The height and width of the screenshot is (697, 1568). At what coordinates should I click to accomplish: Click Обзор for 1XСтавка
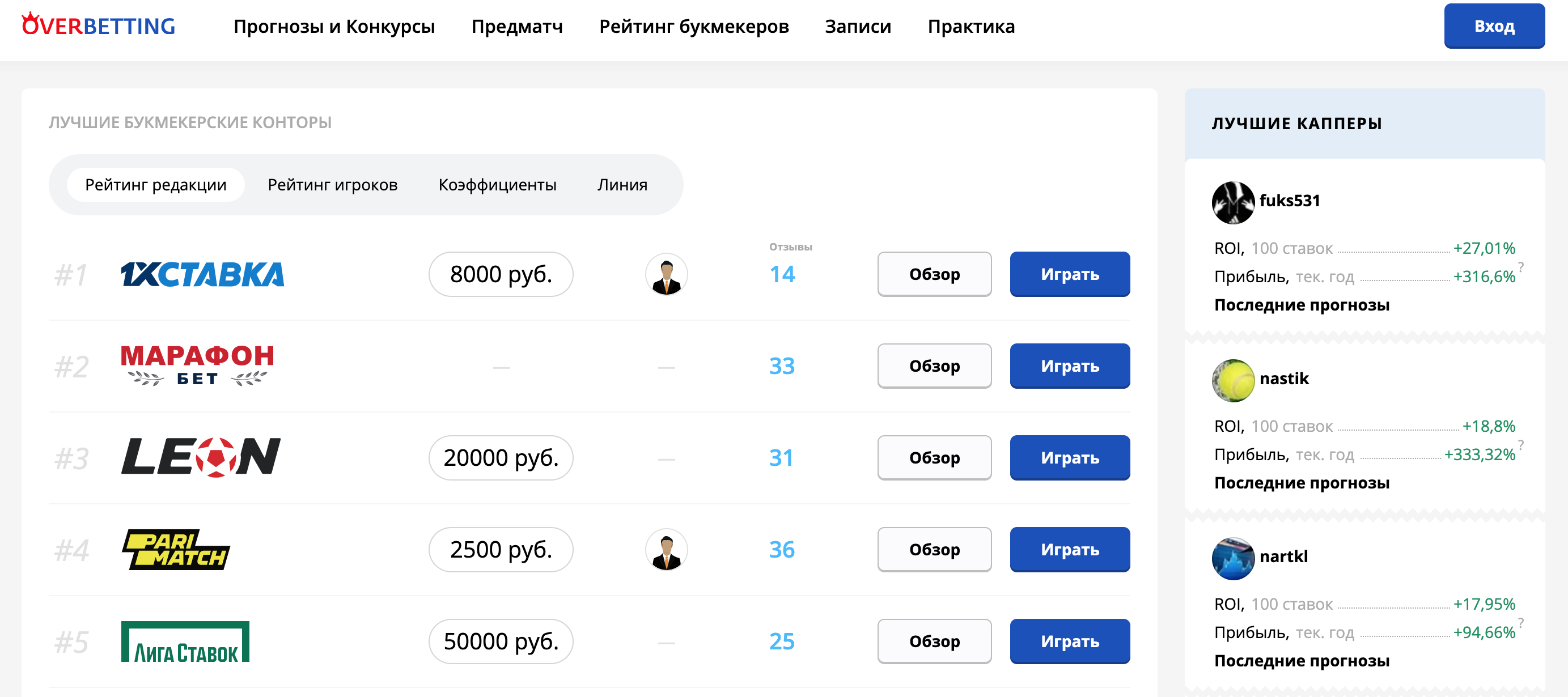coord(934,274)
